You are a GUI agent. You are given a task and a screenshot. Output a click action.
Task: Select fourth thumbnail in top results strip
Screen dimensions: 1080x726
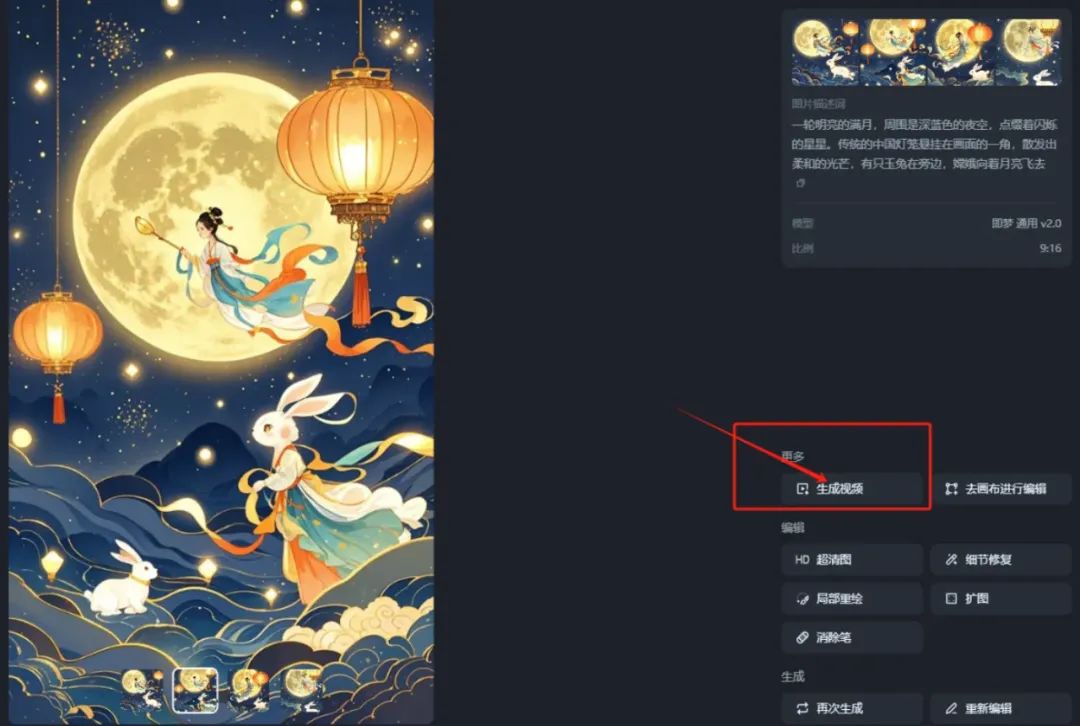tap(1028, 52)
